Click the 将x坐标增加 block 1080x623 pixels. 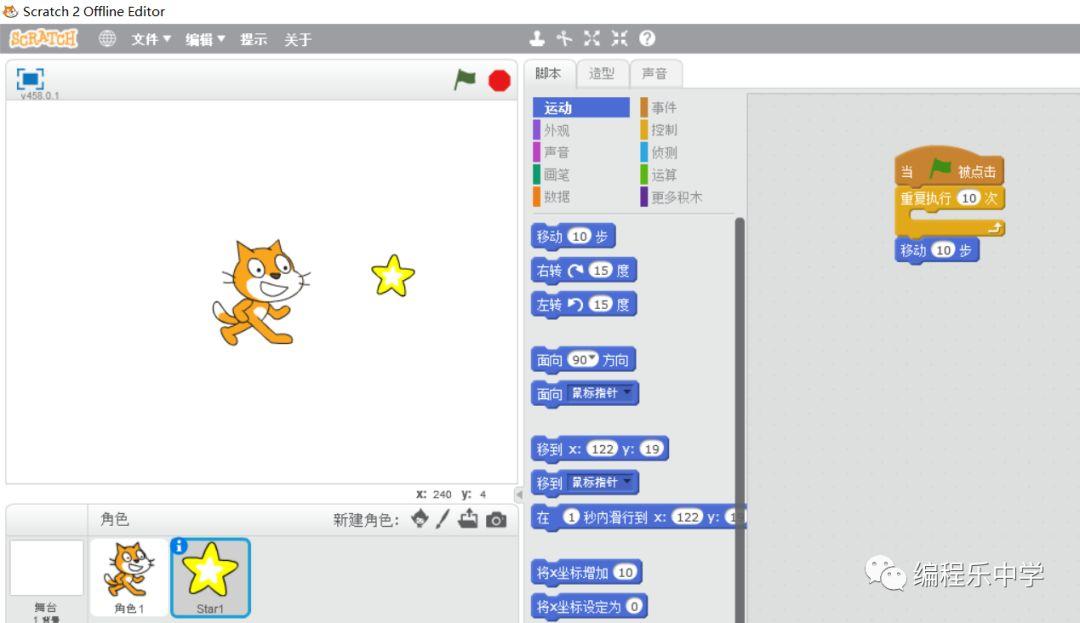pyautogui.click(x=587, y=572)
